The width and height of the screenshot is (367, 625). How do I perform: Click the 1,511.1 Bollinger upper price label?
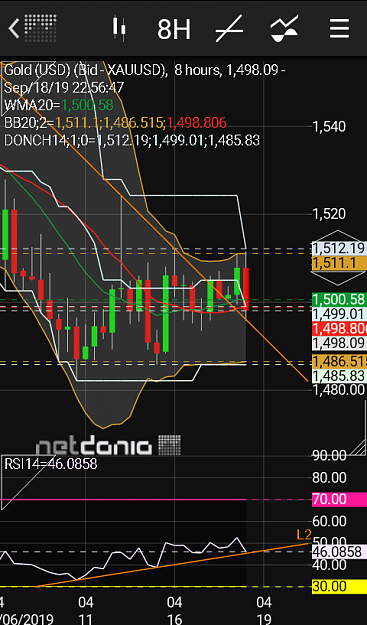tap(339, 263)
